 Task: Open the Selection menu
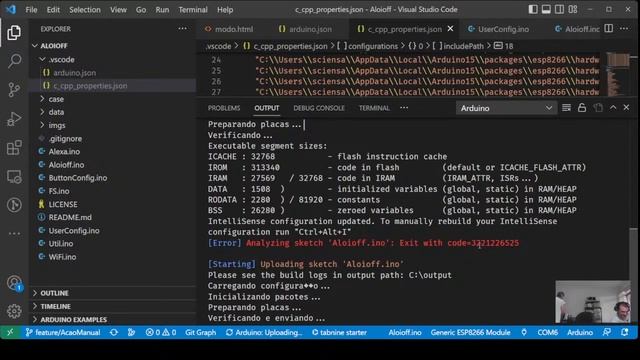coord(85,9)
